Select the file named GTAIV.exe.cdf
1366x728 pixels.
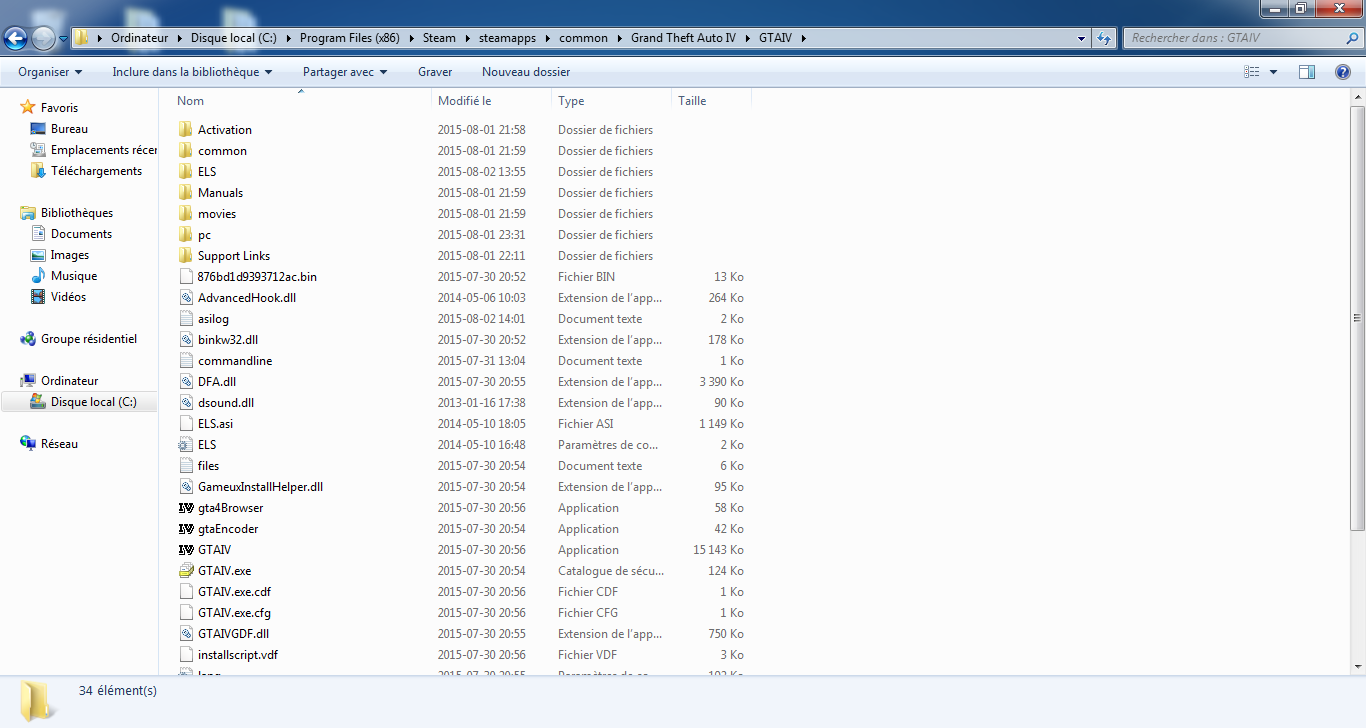pyautogui.click(x=234, y=592)
